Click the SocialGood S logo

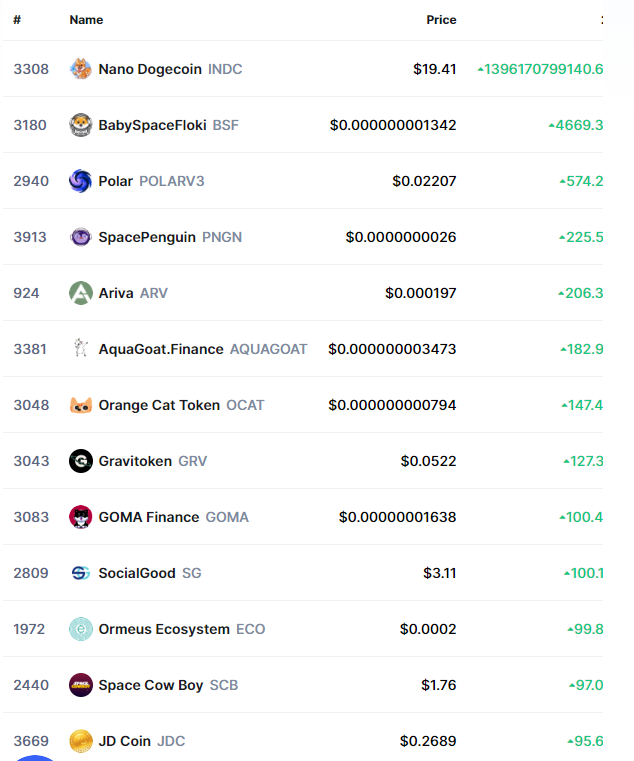[x=81, y=573]
